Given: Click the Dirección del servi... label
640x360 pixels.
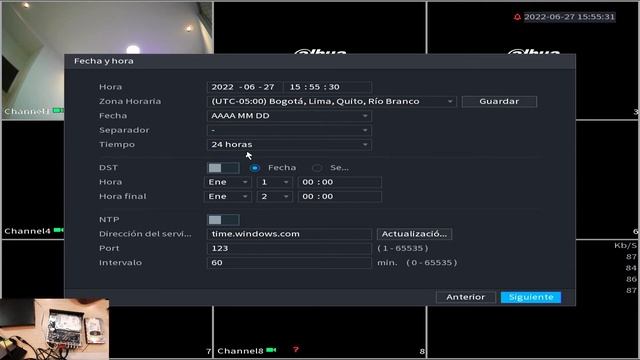Looking at the screenshot, I should [x=145, y=234].
